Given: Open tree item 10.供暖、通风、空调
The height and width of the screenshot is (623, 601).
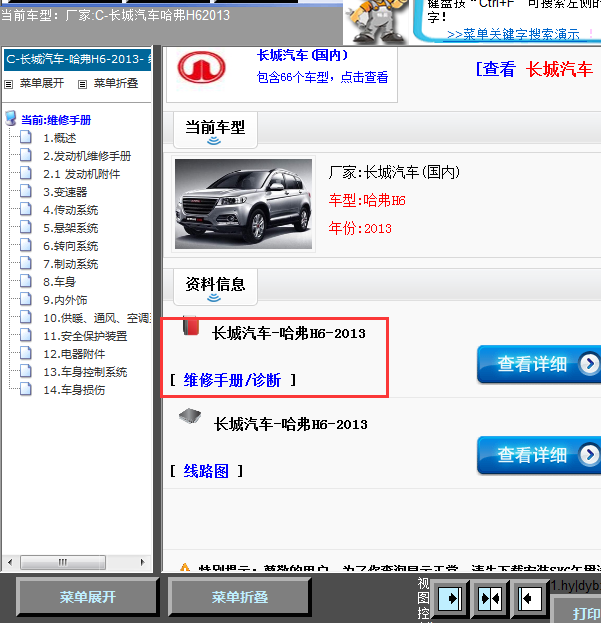Looking at the screenshot, I should coord(97,318).
